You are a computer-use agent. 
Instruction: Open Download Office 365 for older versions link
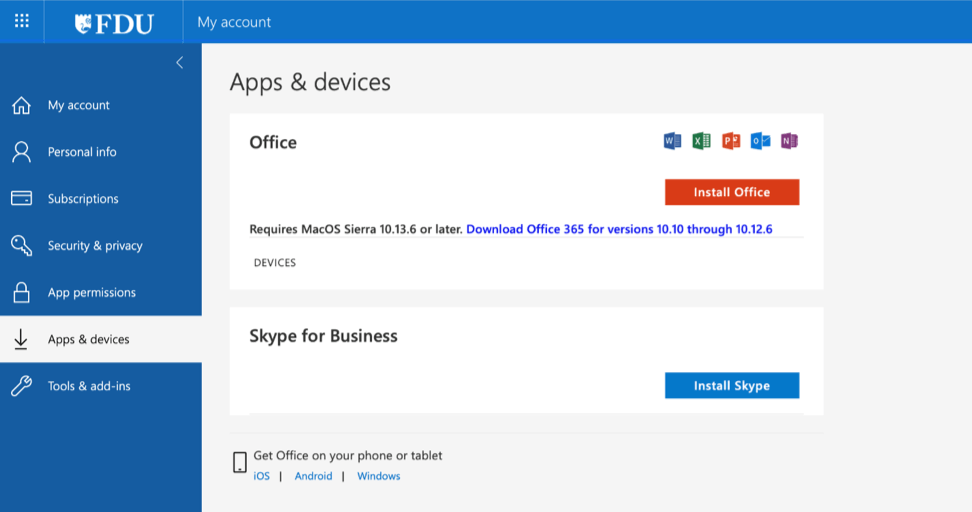coord(619,229)
